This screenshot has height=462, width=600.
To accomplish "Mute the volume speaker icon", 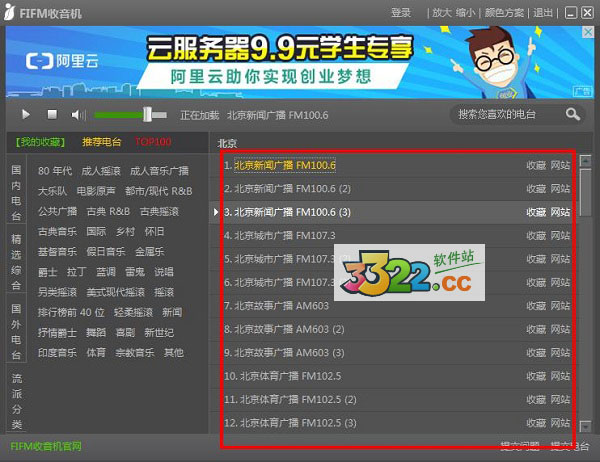I will pos(79,115).
